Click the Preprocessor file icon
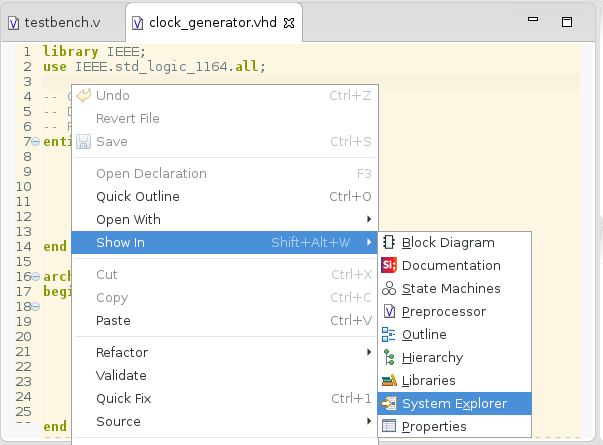The height and width of the screenshot is (445, 603). point(389,311)
